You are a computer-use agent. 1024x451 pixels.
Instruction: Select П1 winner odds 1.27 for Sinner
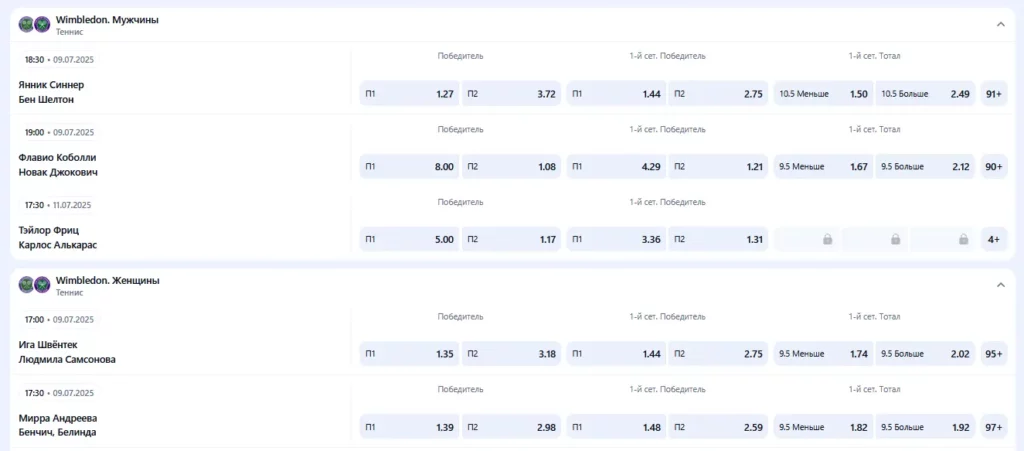point(409,94)
